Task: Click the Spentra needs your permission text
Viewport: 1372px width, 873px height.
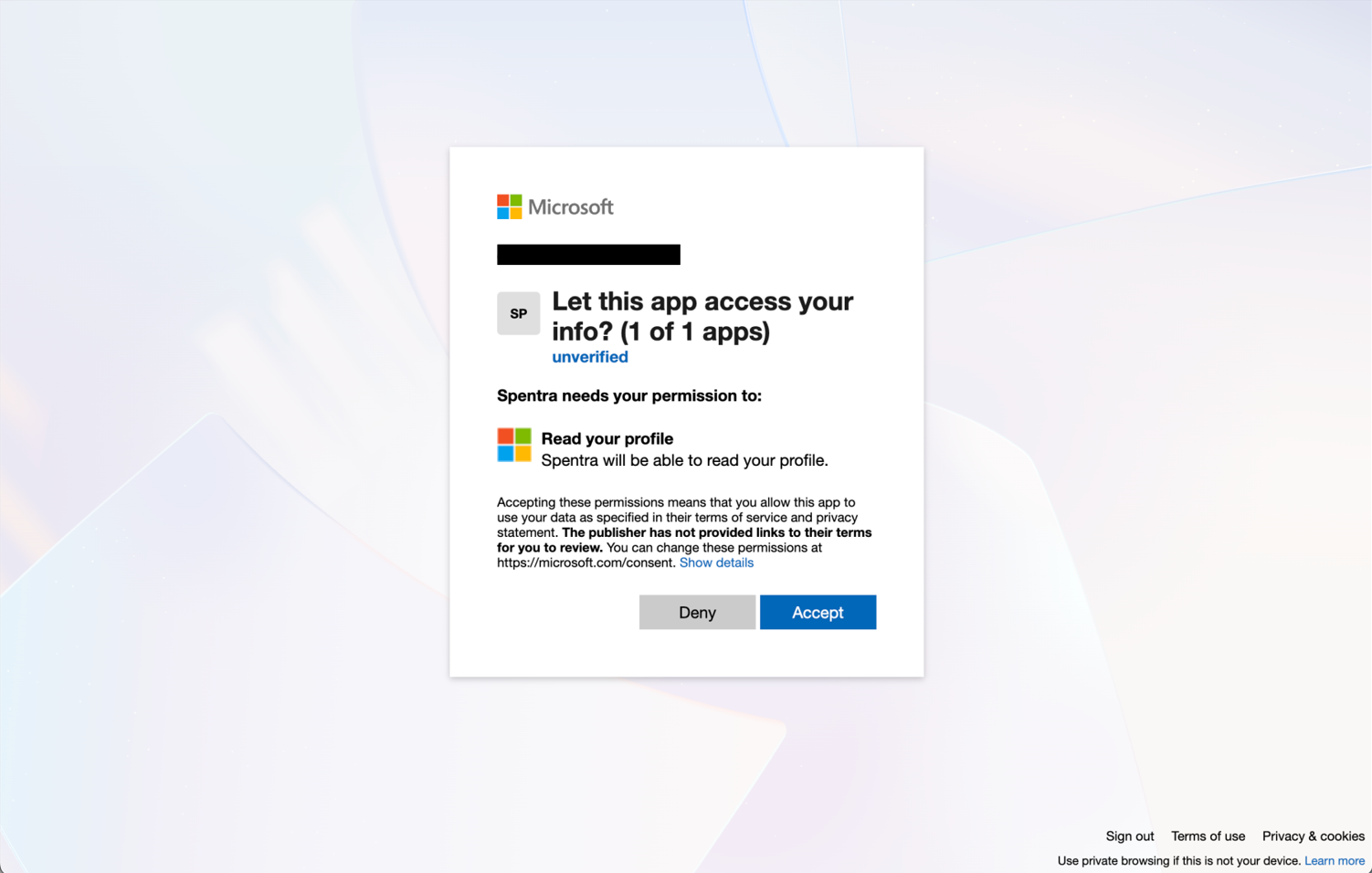Action: 629,395
